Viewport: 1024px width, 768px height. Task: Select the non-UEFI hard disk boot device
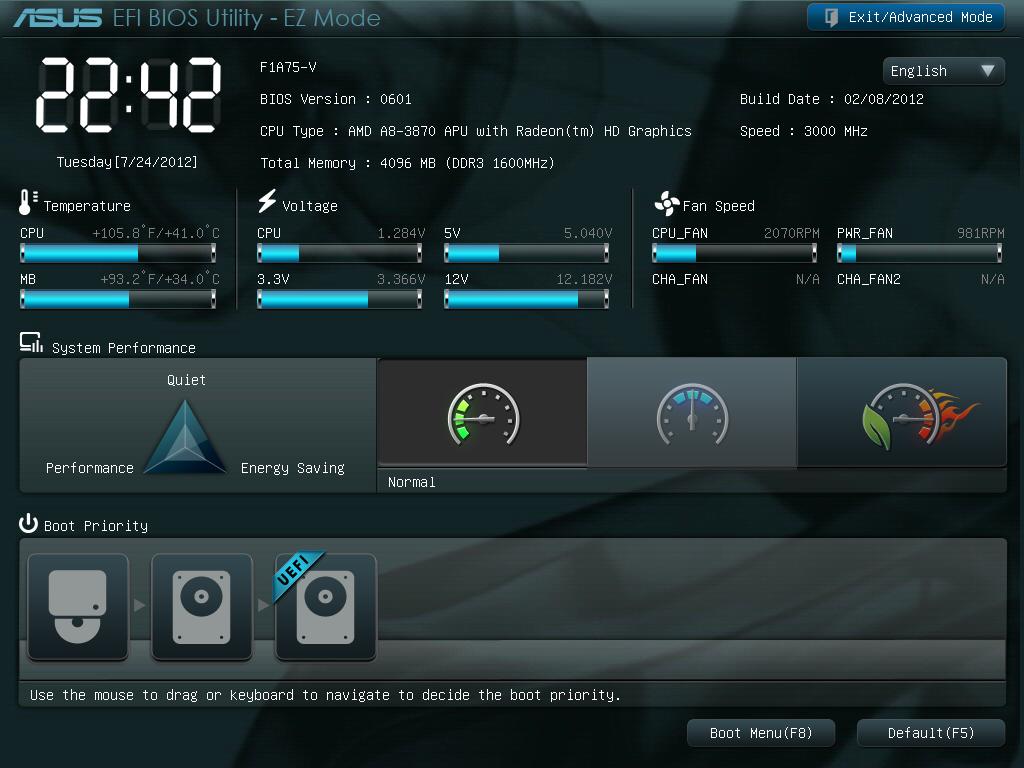(201, 607)
